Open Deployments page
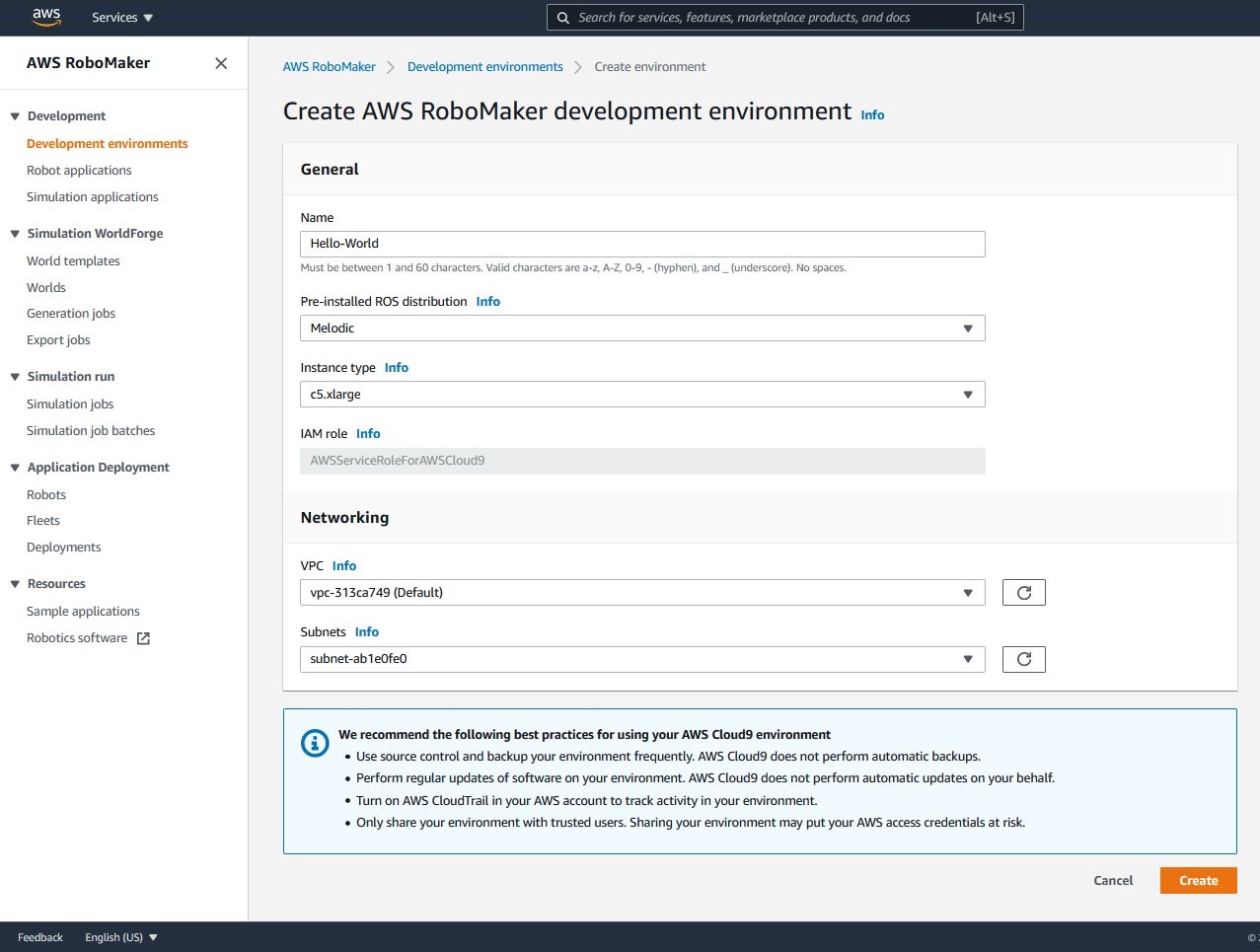The image size is (1260, 952). click(x=64, y=548)
